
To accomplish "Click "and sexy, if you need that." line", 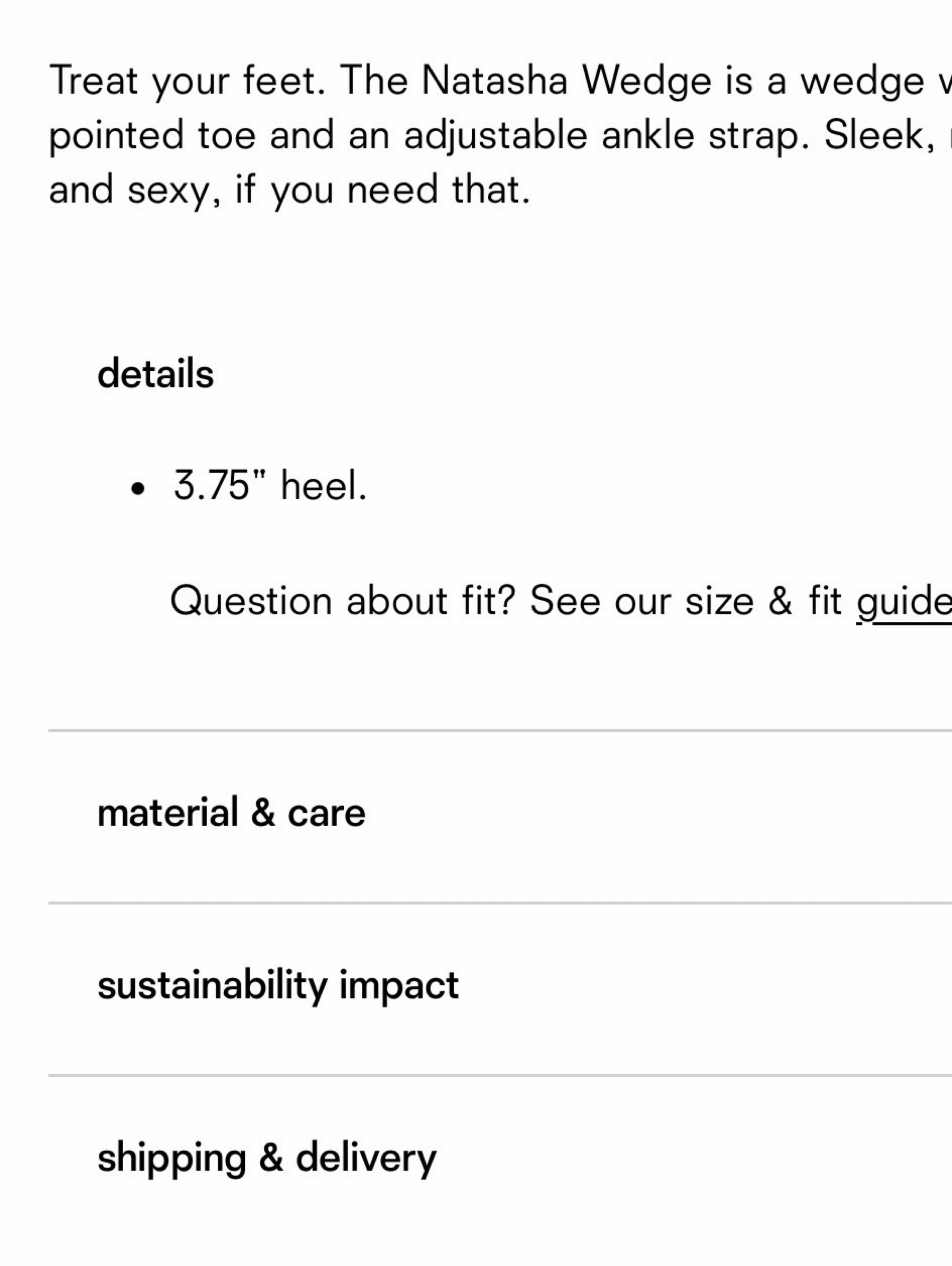I will (x=290, y=190).
